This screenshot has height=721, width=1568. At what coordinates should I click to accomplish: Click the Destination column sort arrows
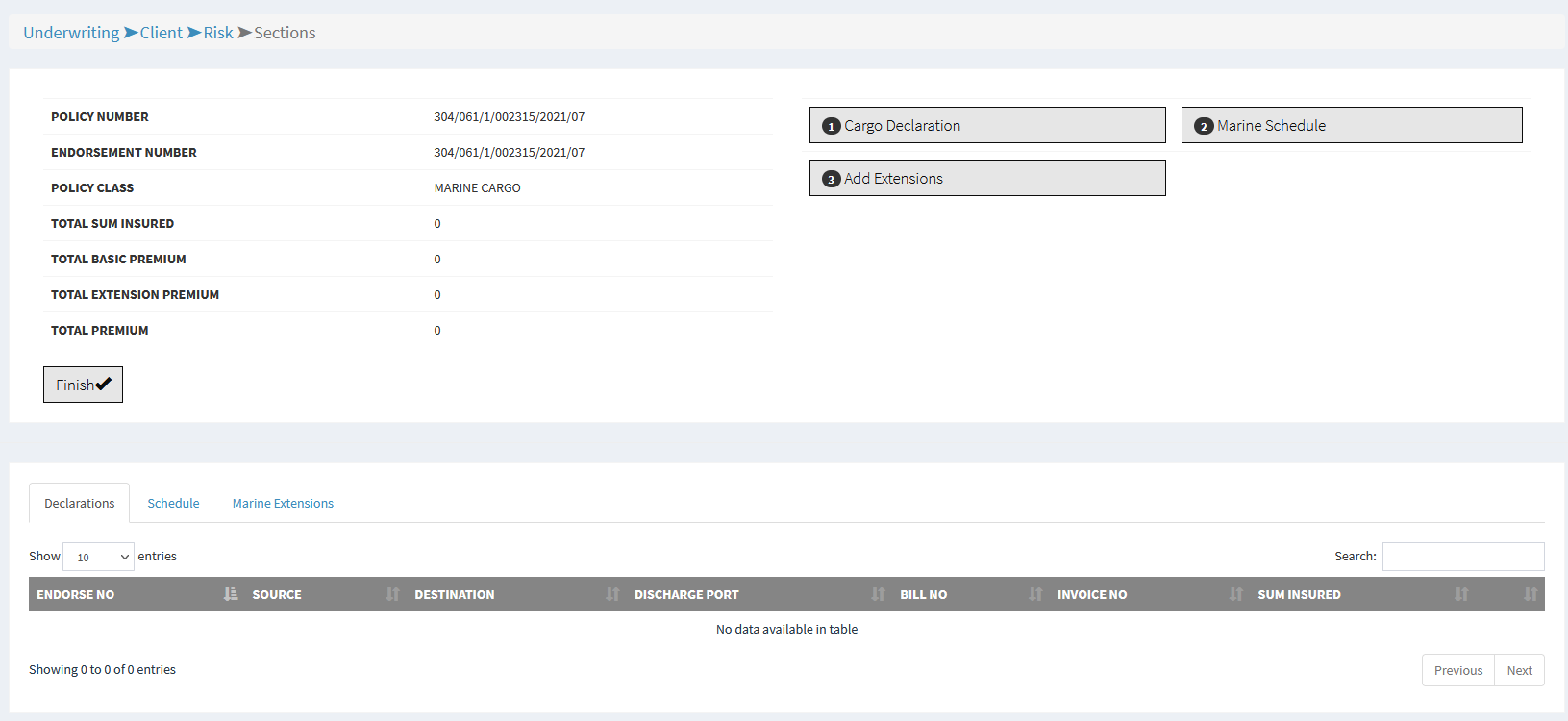point(612,594)
